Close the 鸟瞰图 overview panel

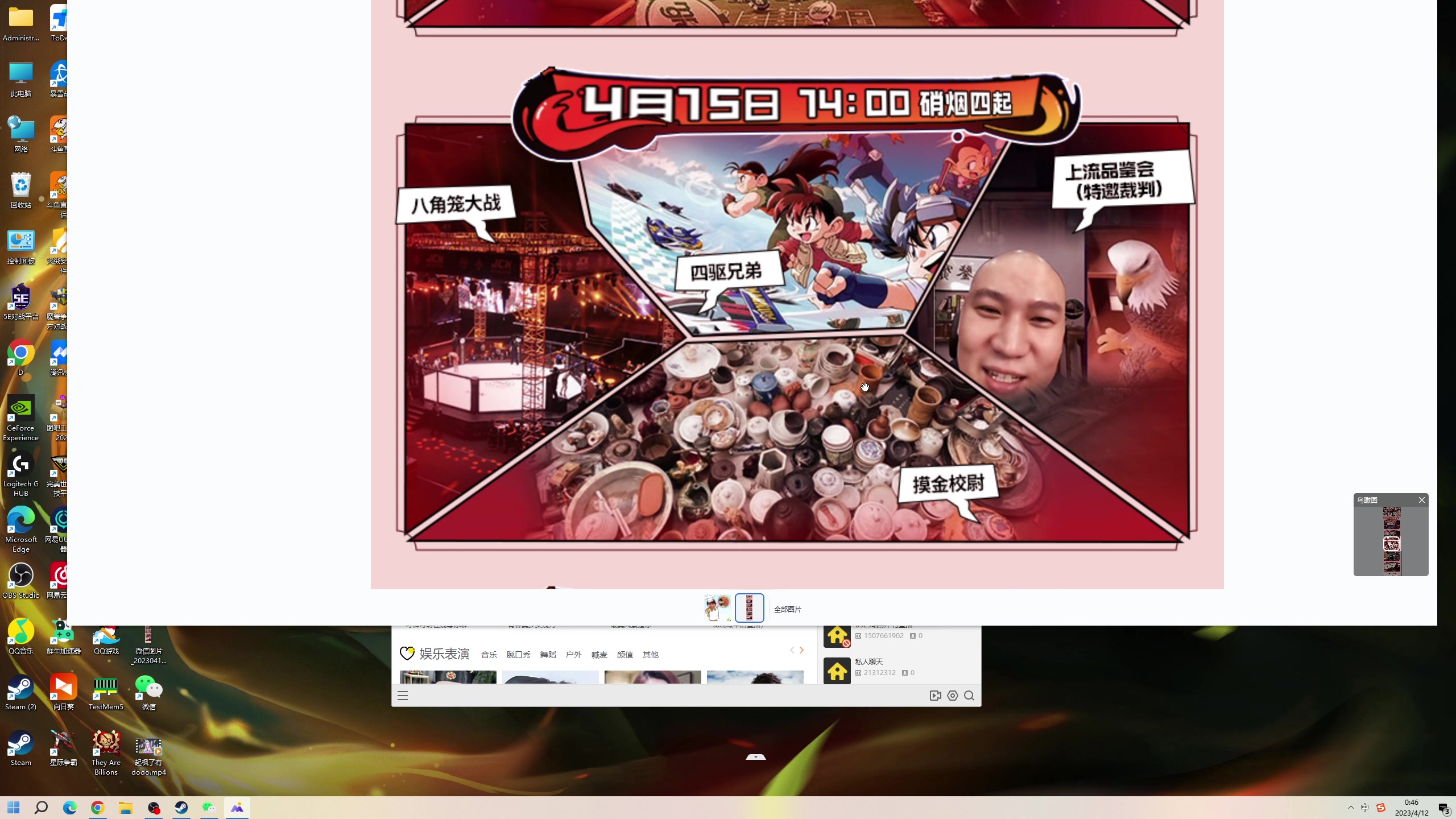(x=1421, y=500)
